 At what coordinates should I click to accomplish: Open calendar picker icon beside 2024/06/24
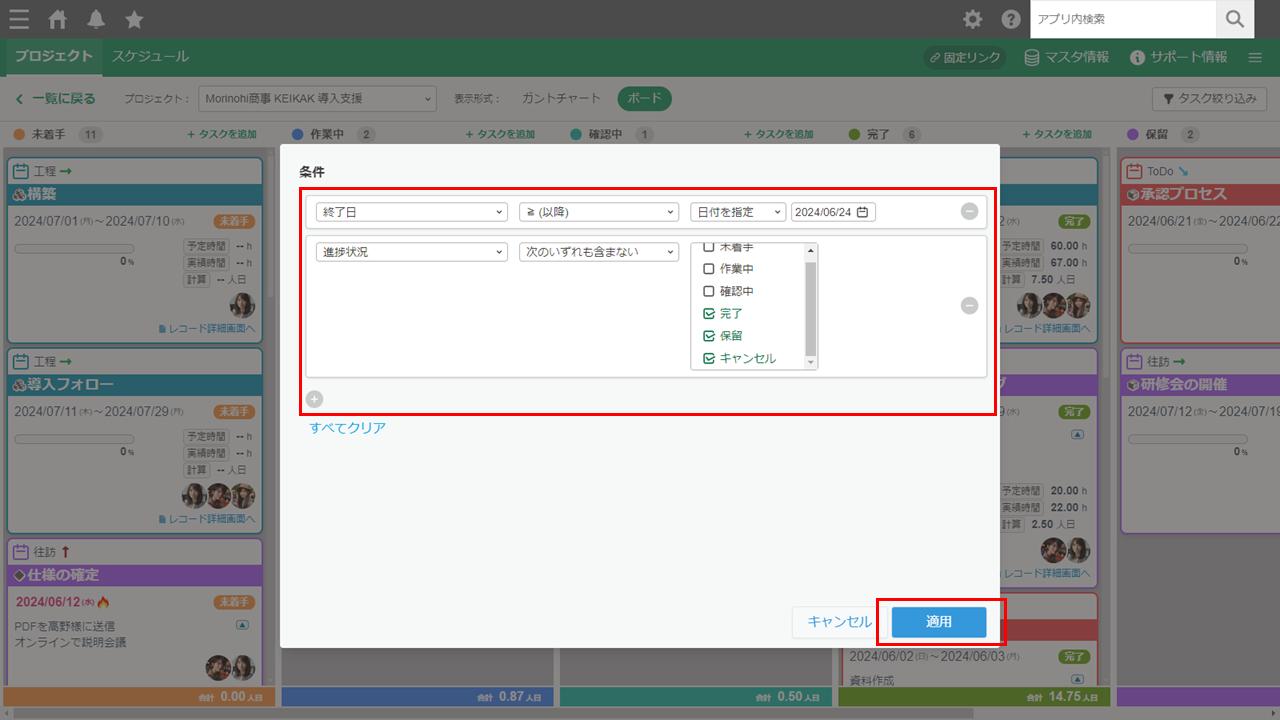point(863,212)
